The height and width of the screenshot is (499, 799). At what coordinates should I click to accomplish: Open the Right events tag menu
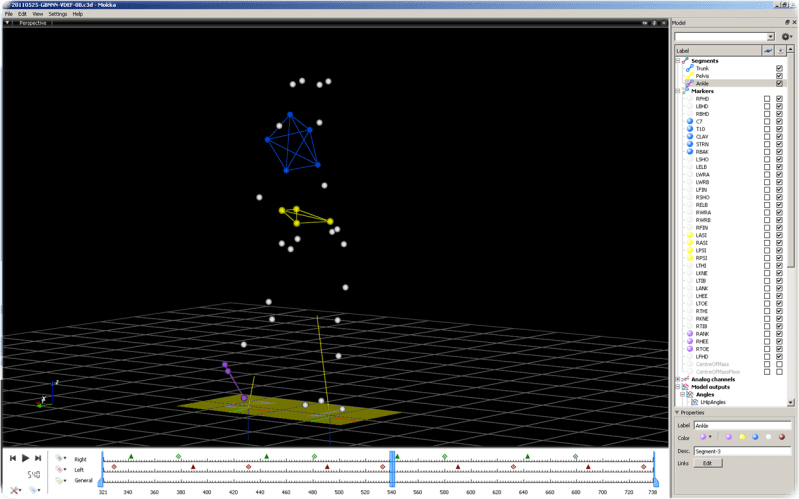click(x=61, y=458)
